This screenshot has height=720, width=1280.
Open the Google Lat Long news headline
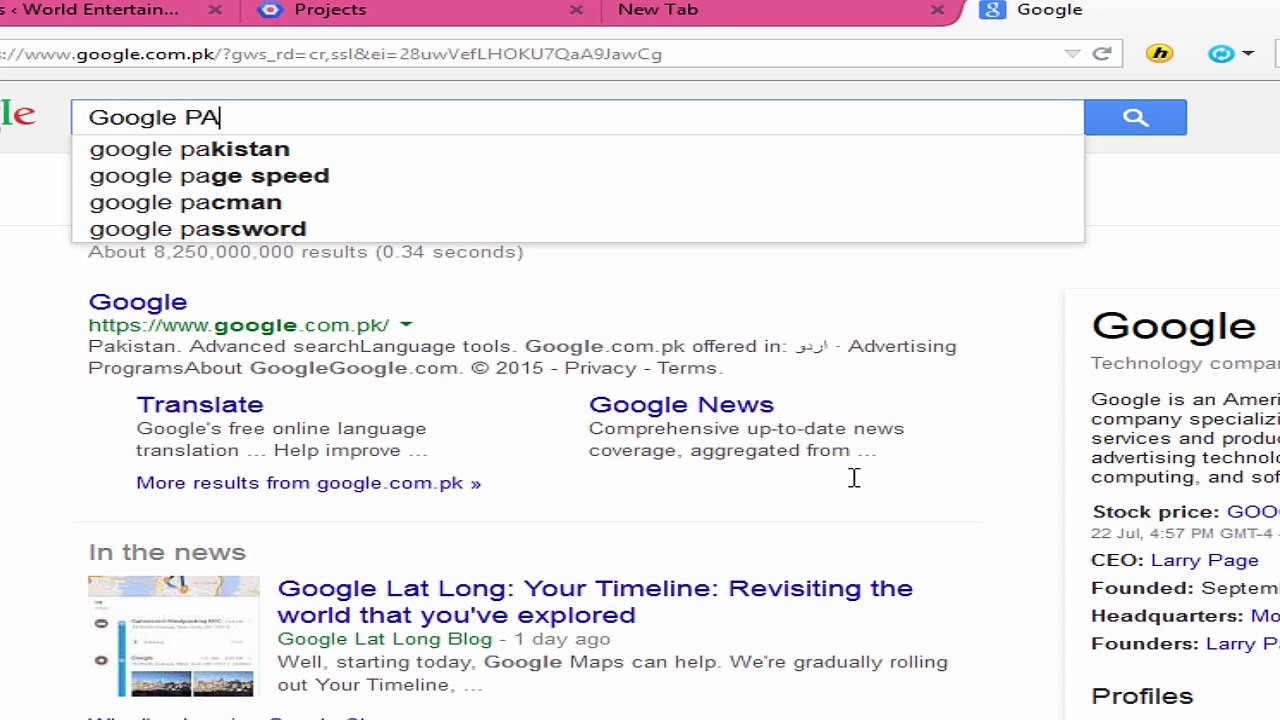(595, 601)
